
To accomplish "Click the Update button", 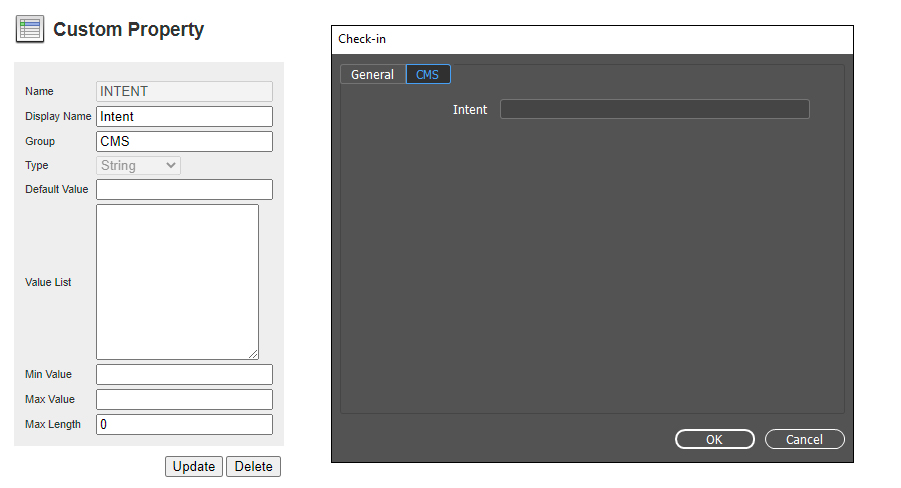I will tap(194, 467).
